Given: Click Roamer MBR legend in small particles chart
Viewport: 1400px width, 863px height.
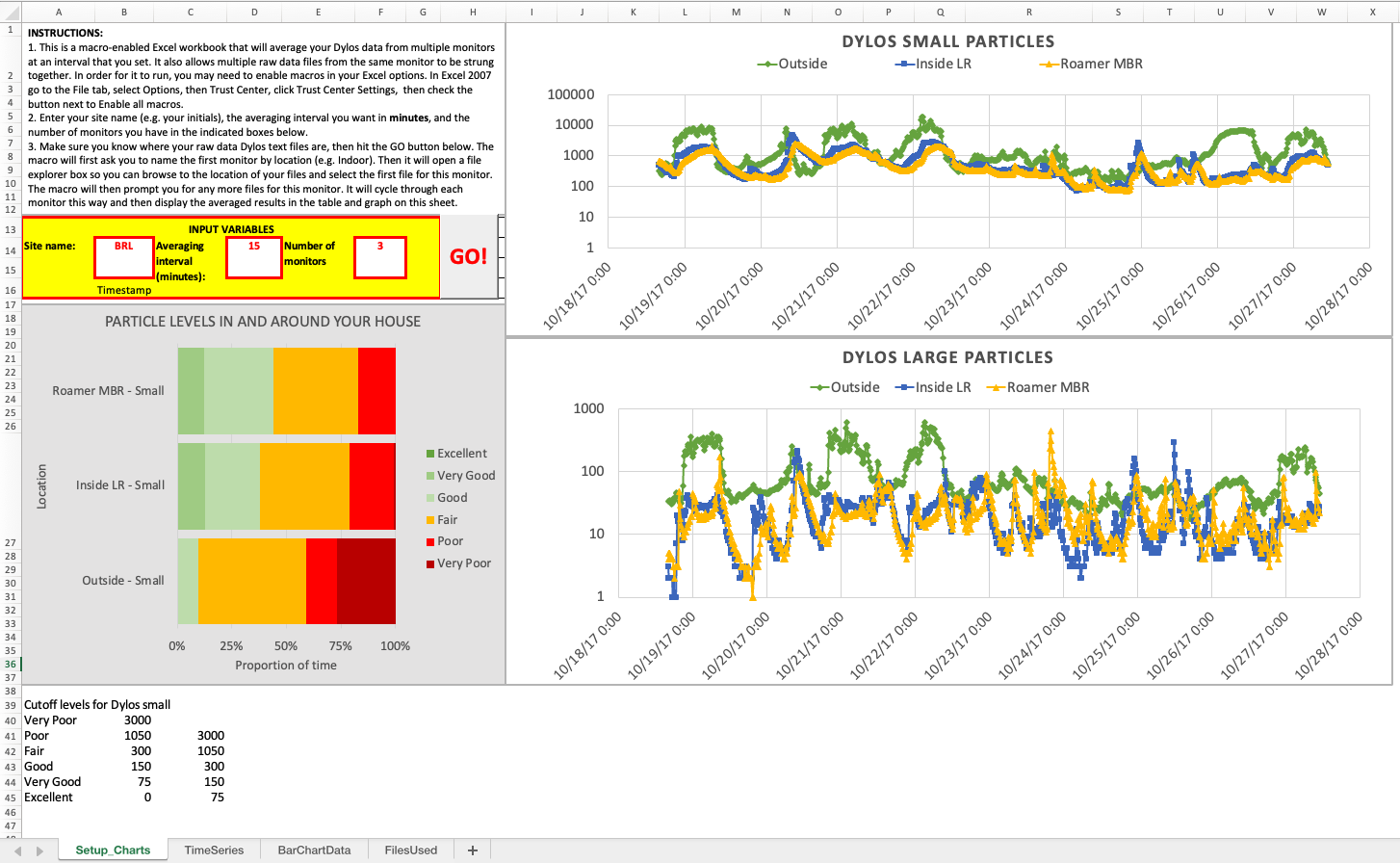Looking at the screenshot, I should pos(1091,64).
